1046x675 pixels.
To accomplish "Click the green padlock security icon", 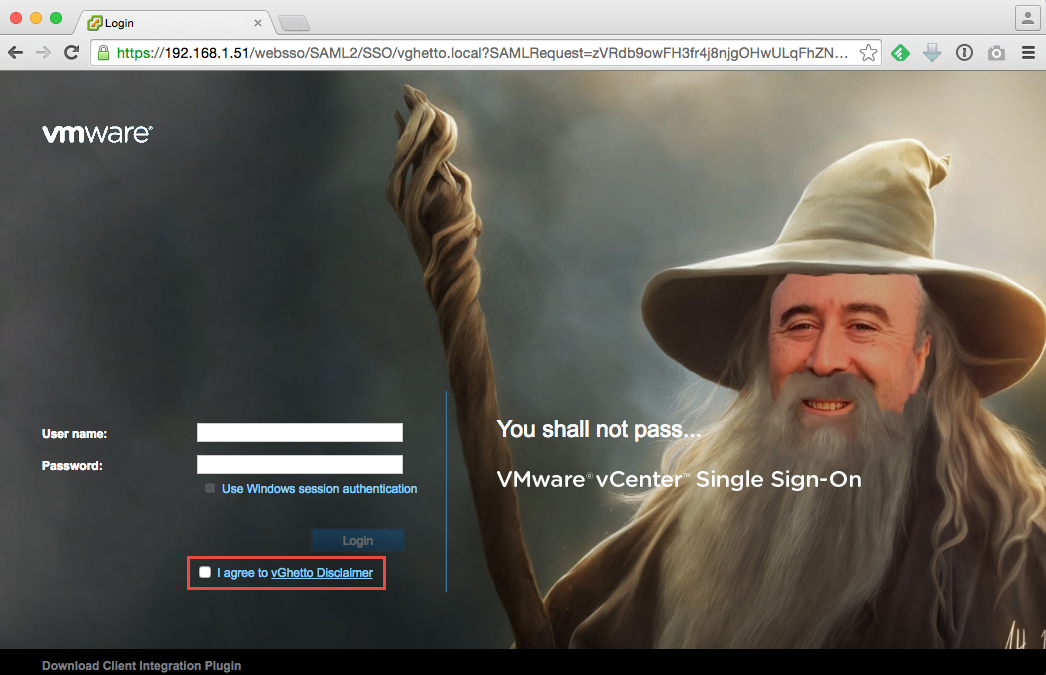I will (x=103, y=53).
